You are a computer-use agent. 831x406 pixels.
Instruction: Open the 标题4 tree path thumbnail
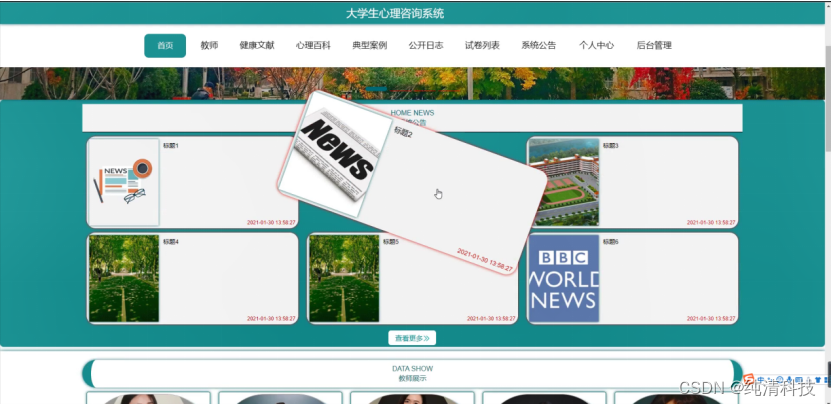click(x=123, y=278)
